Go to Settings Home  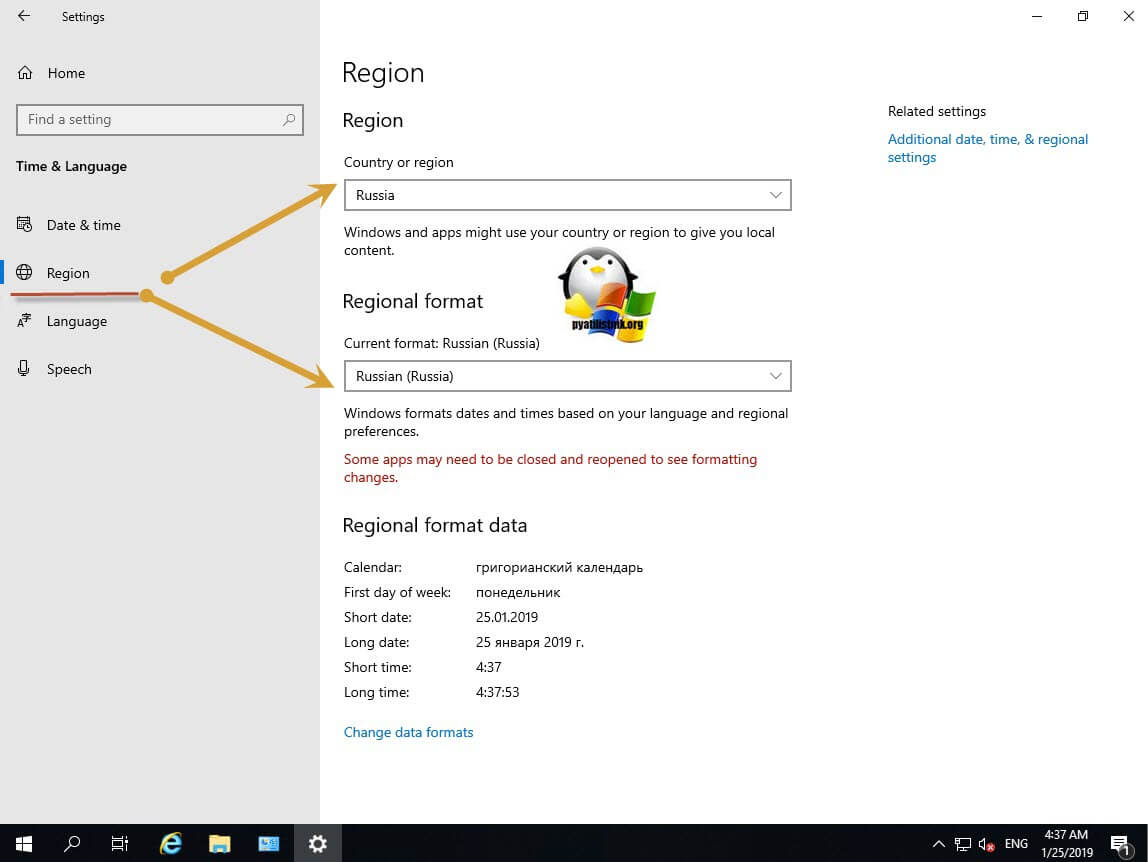tap(65, 73)
